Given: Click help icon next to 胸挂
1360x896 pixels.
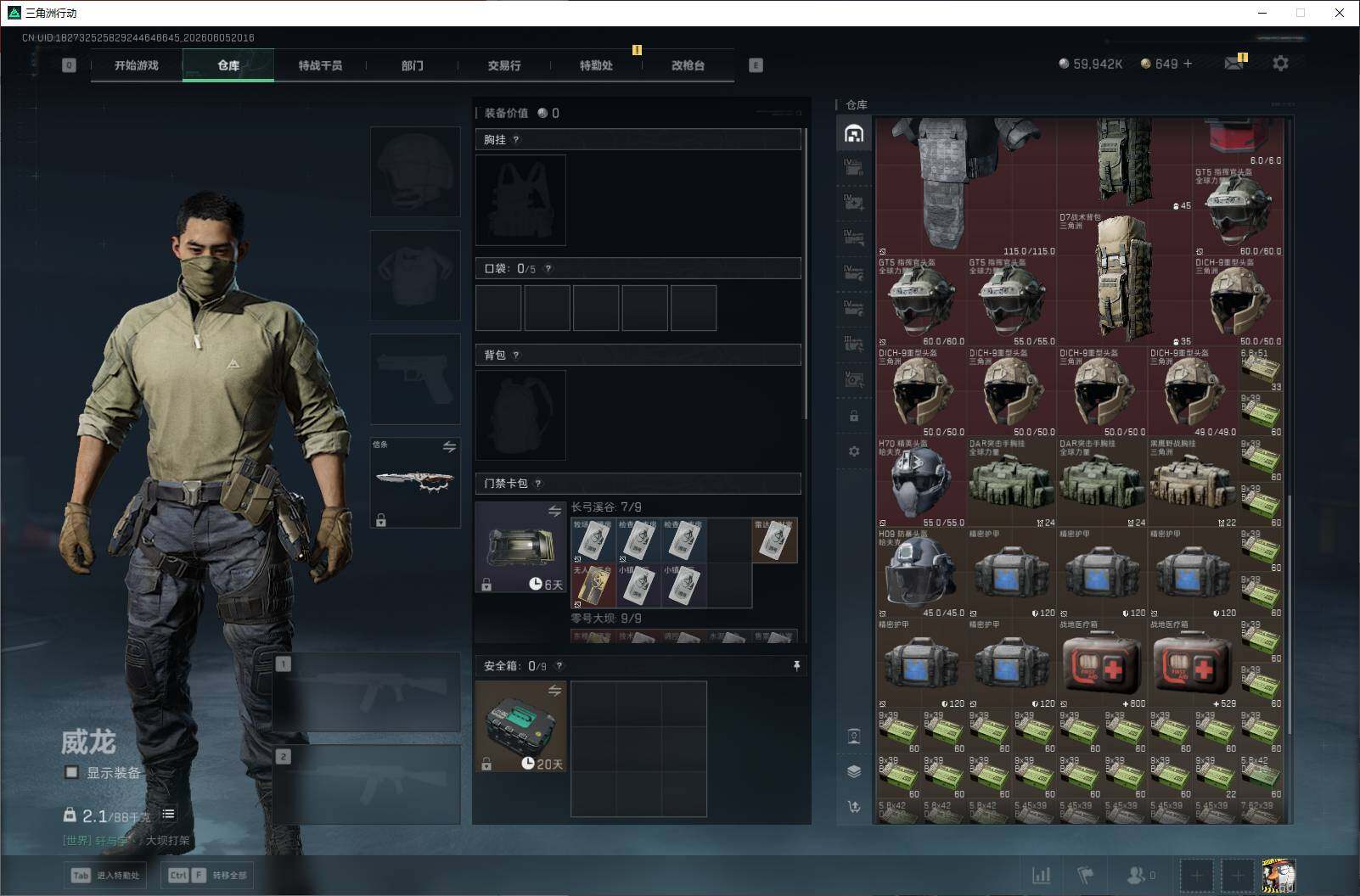Looking at the screenshot, I should (516, 139).
